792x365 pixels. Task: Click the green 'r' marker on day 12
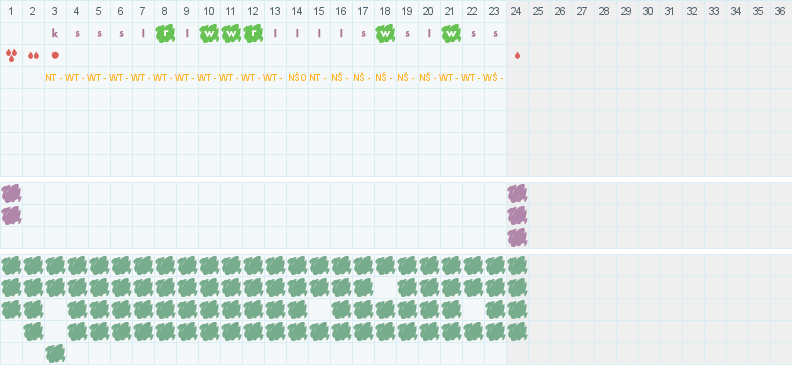pyautogui.click(x=253, y=33)
